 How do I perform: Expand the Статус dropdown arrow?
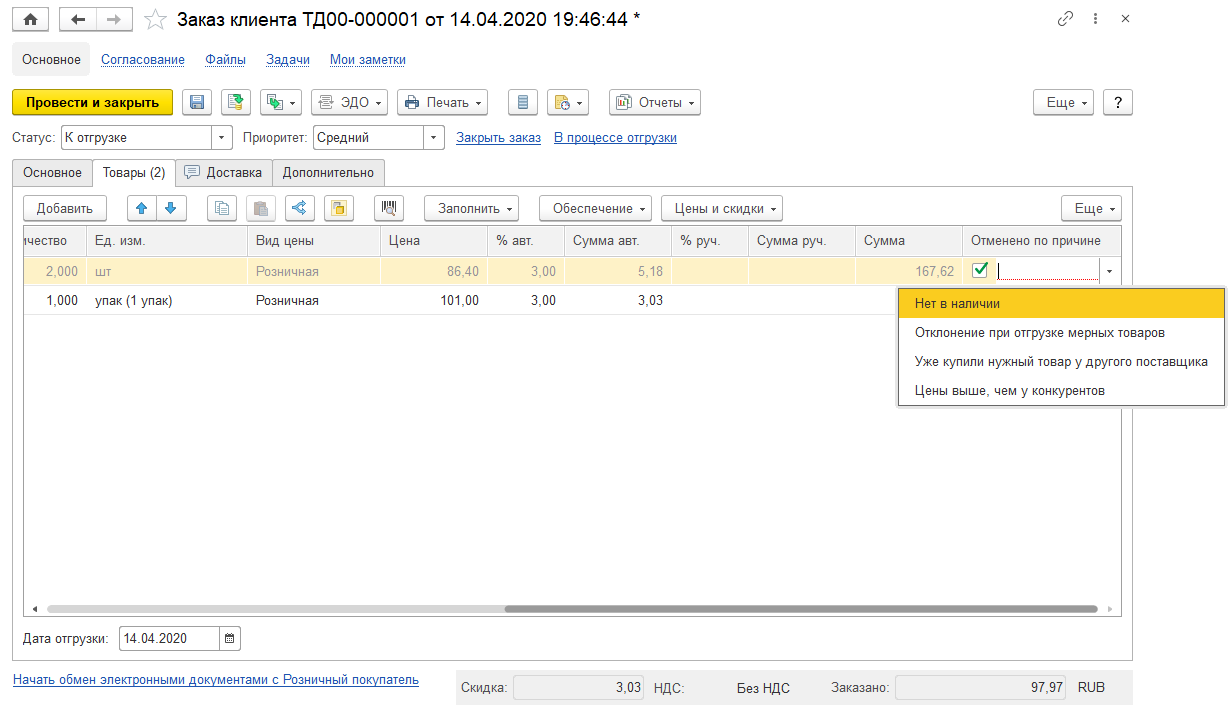point(222,137)
